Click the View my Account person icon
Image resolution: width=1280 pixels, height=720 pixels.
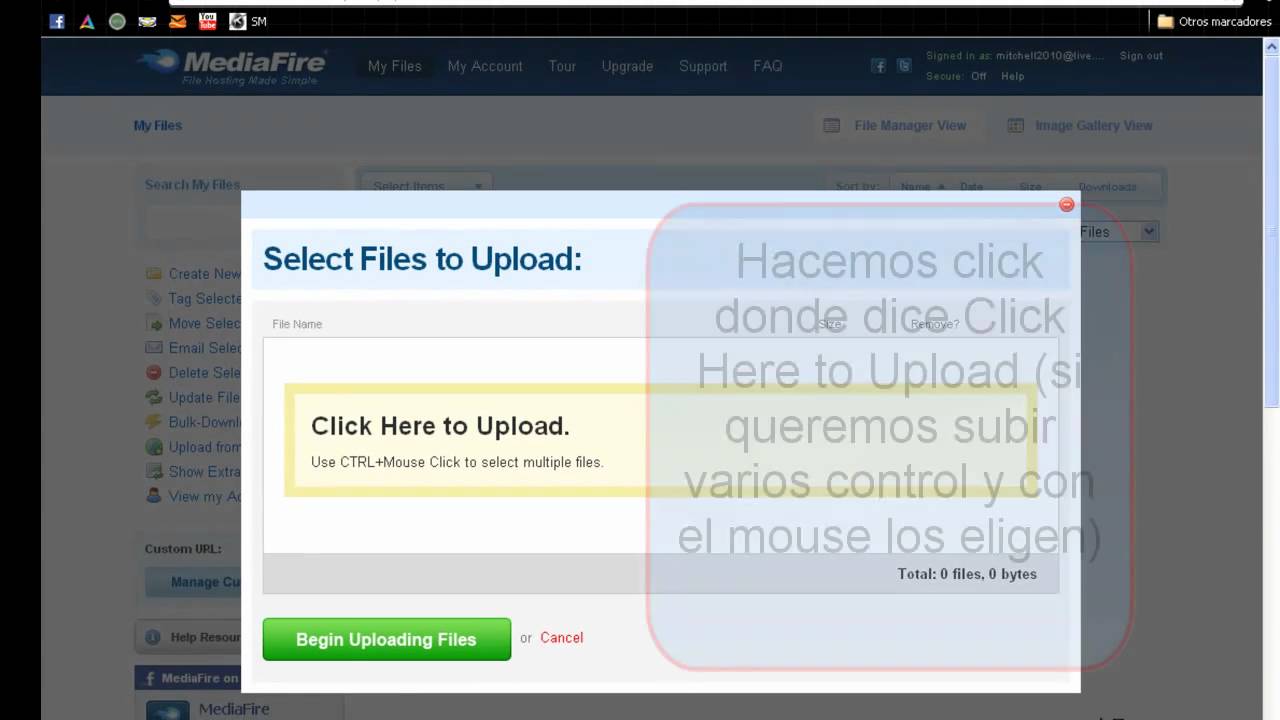click(154, 496)
